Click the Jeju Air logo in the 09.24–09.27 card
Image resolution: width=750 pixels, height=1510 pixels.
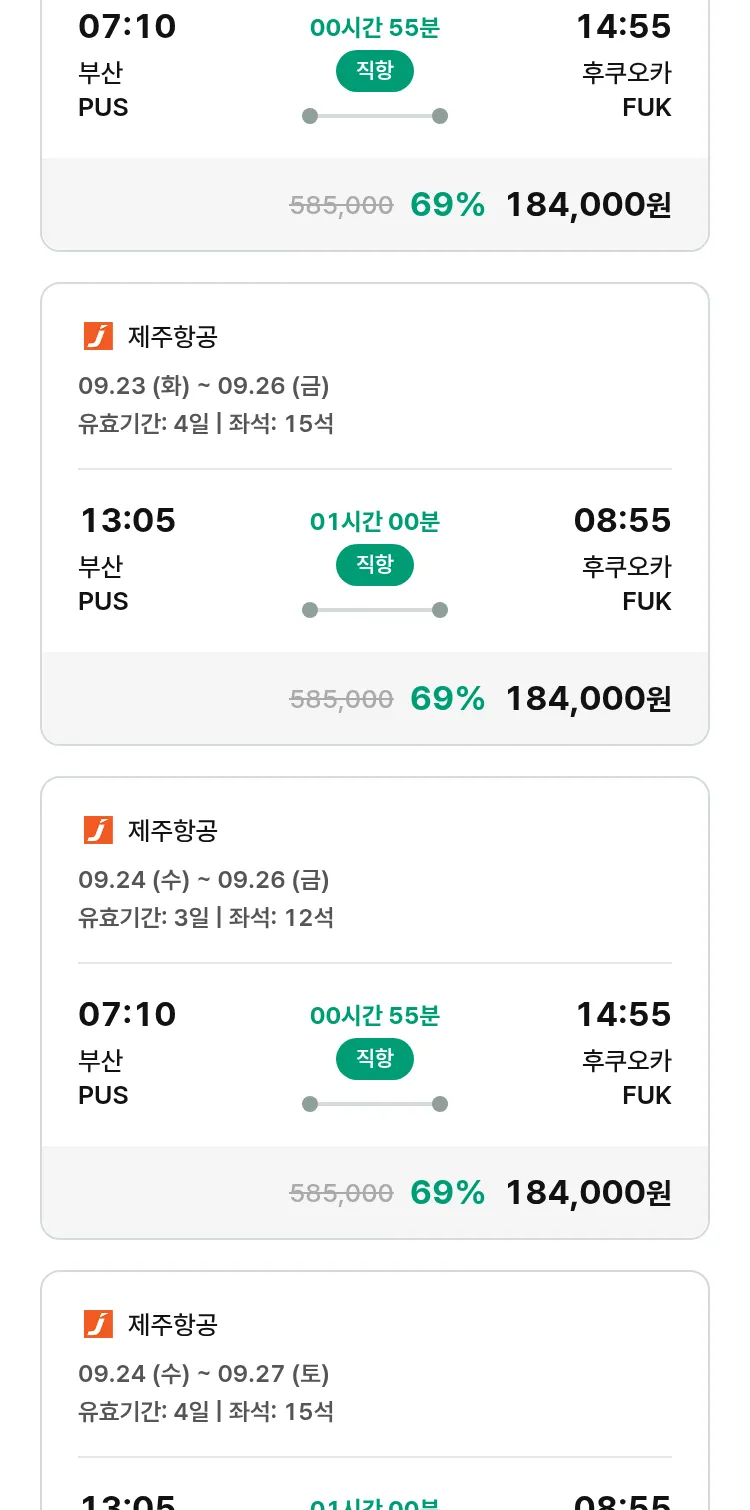tap(98, 1324)
